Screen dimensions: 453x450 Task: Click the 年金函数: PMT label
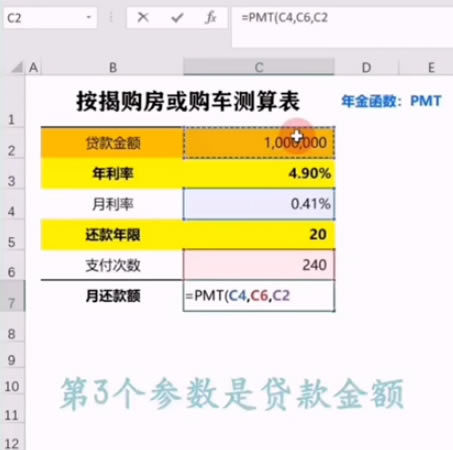click(x=391, y=101)
